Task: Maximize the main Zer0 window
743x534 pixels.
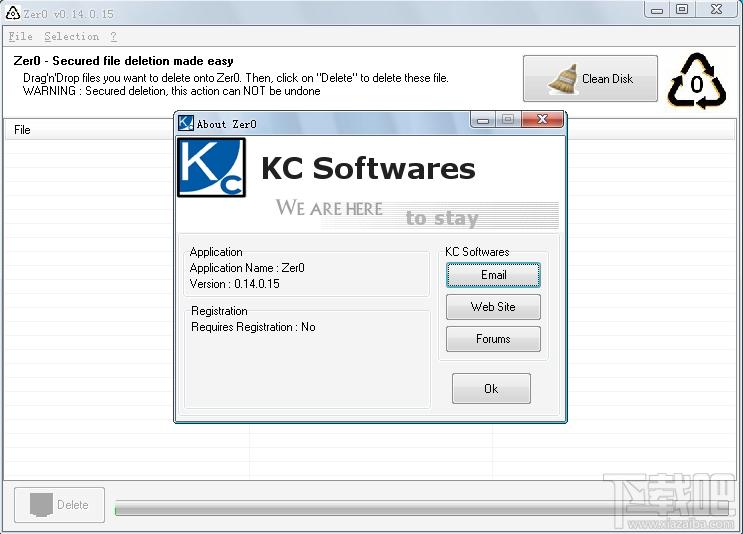Action: (682, 9)
